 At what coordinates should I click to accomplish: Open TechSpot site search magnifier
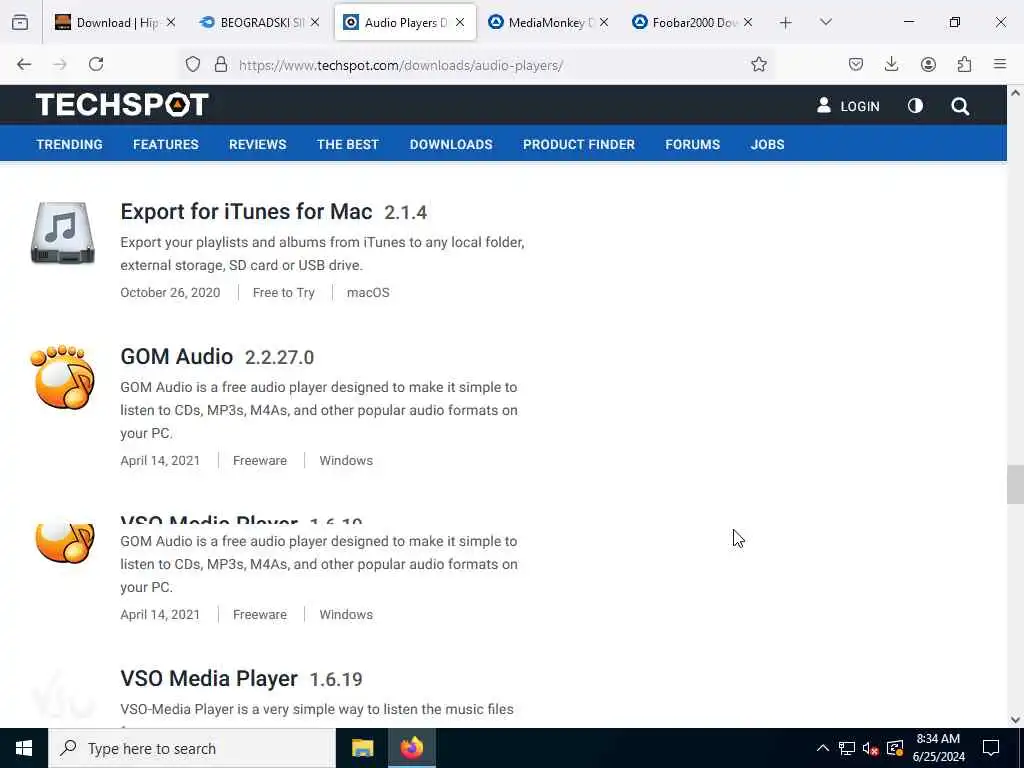[960, 106]
